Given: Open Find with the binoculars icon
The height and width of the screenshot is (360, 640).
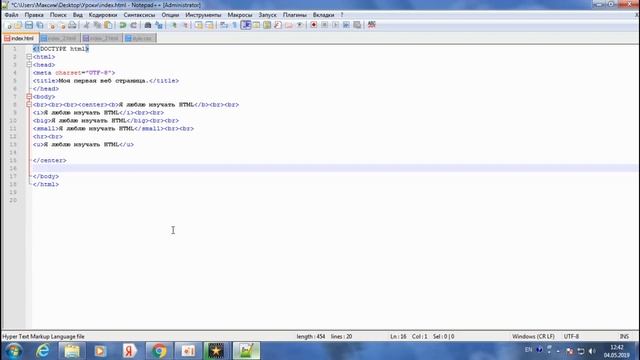Looking at the screenshot, I should click(x=148, y=25).
